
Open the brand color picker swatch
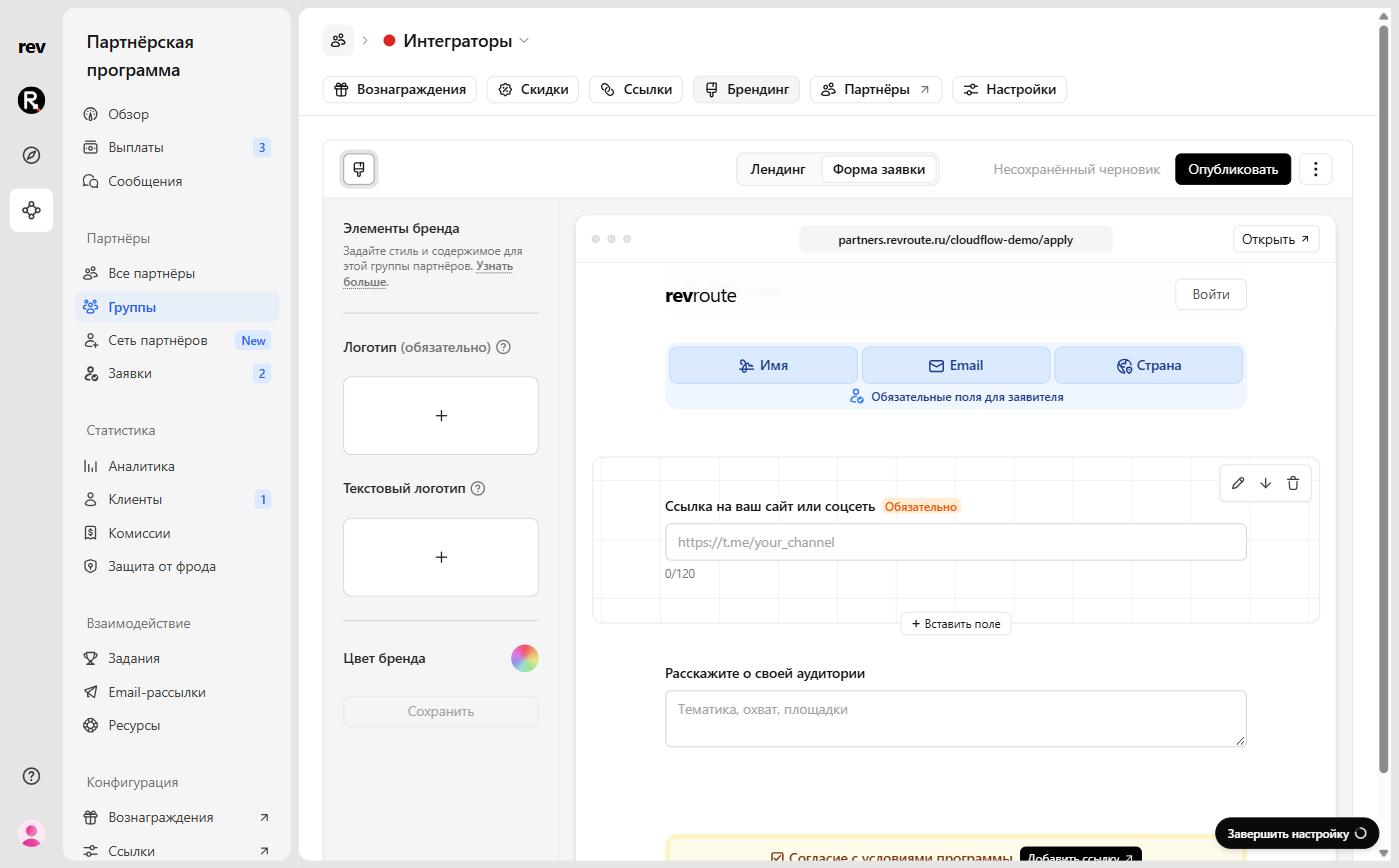coord(525,658)
